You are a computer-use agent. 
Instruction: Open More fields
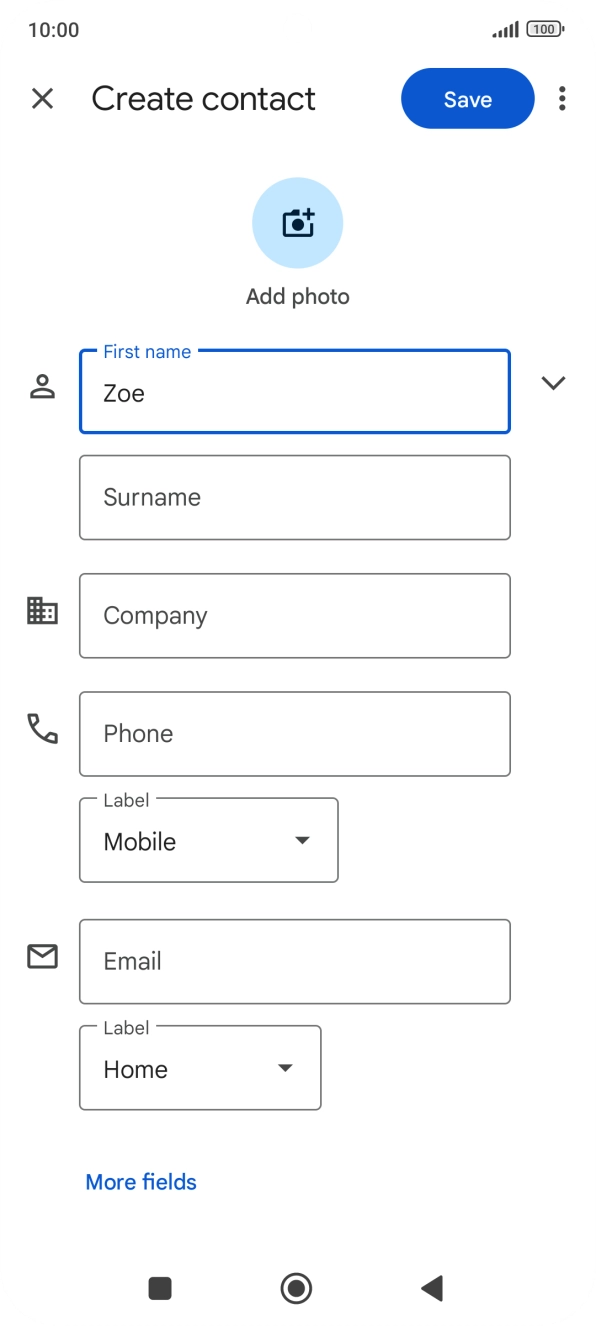tap(140, 1182)
